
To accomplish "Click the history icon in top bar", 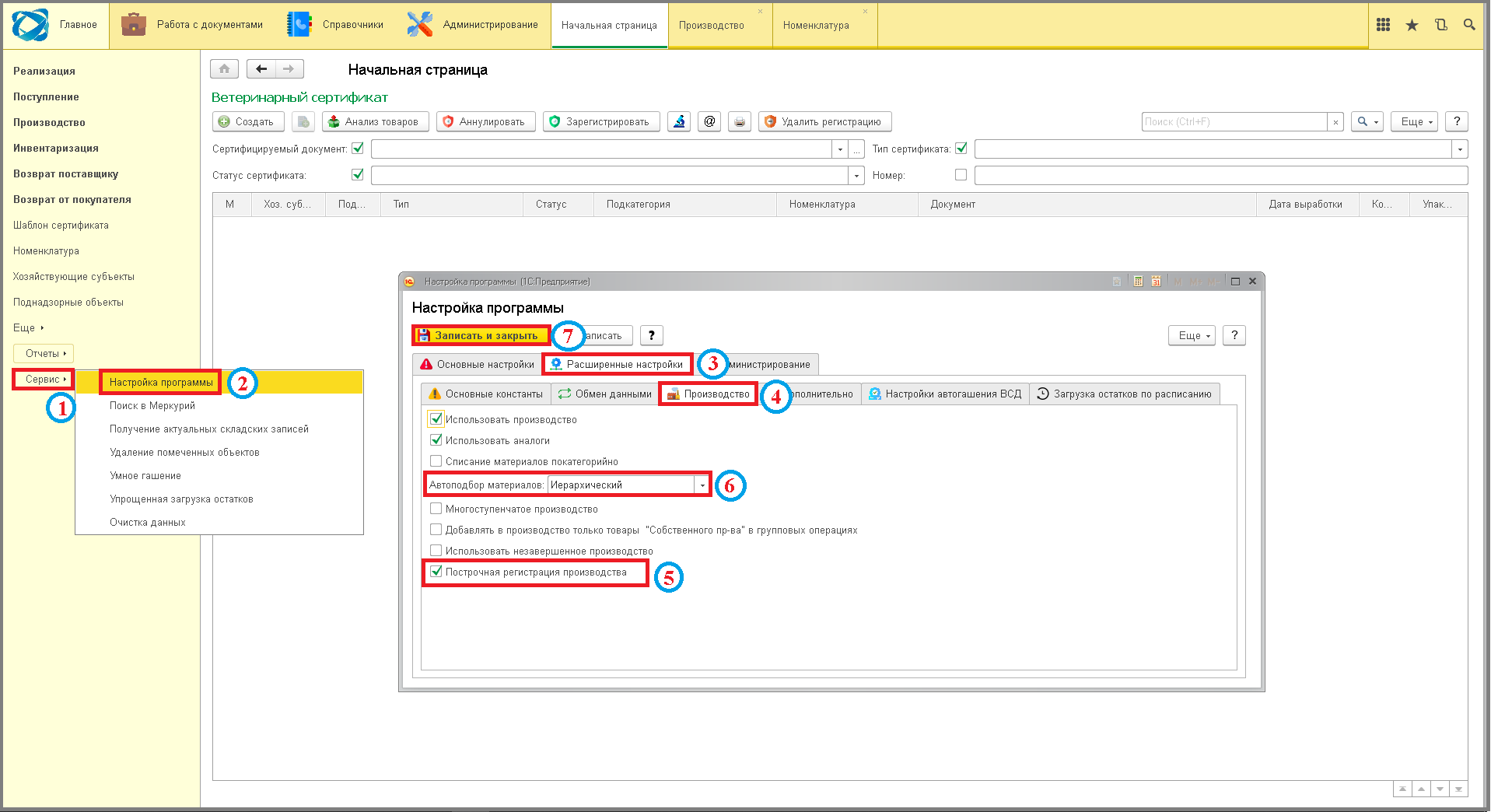I will 1440,25.
